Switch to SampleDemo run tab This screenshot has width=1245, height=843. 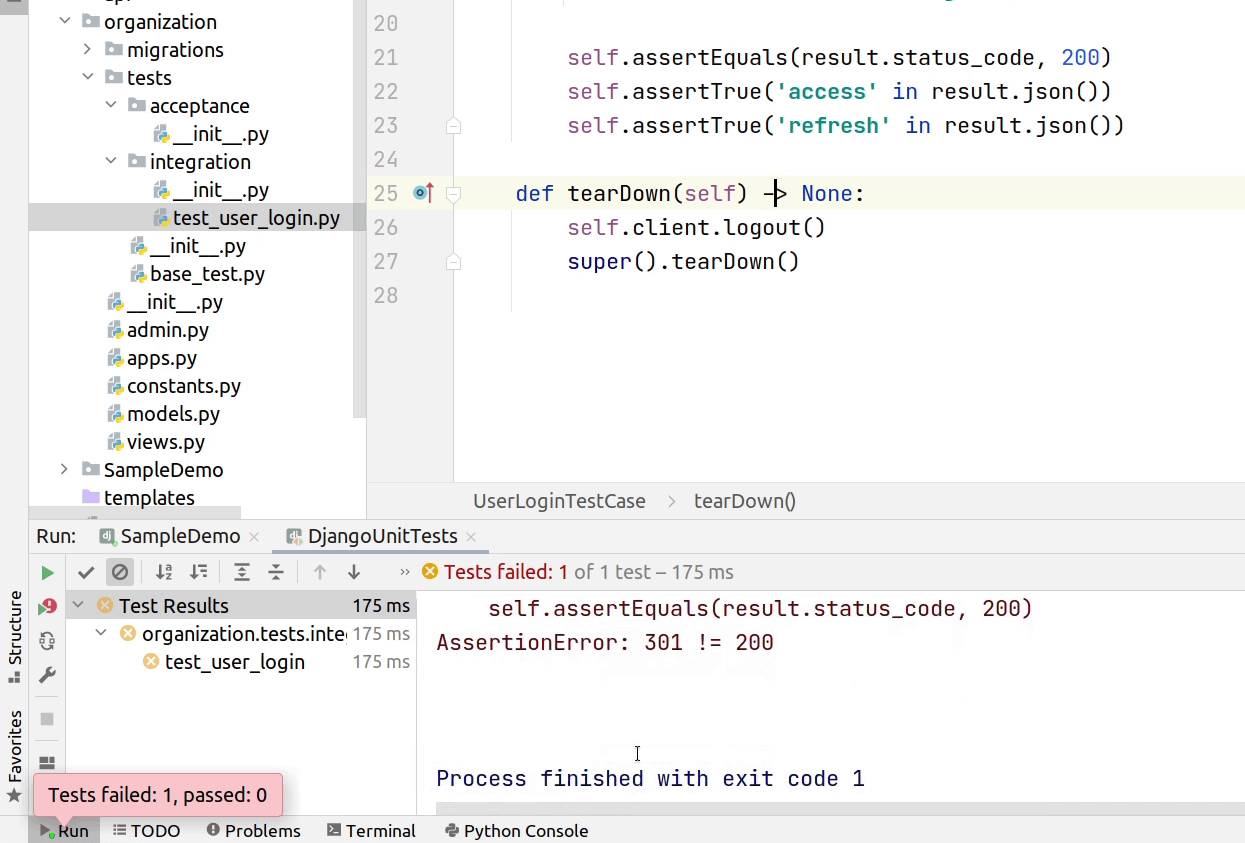180,536
